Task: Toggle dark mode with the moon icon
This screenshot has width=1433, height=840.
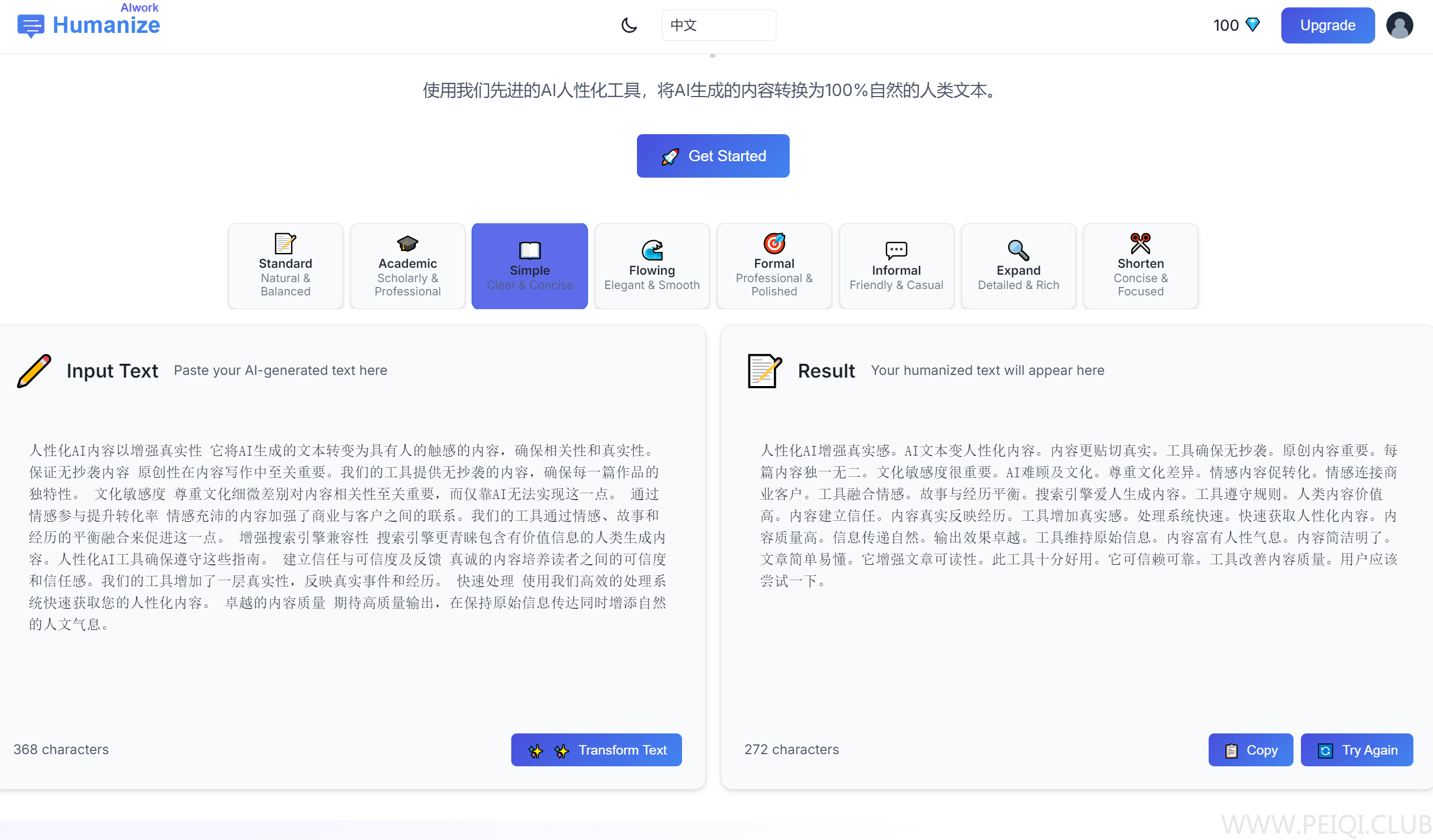Action: pyautogui.click(x=629, y=25)
